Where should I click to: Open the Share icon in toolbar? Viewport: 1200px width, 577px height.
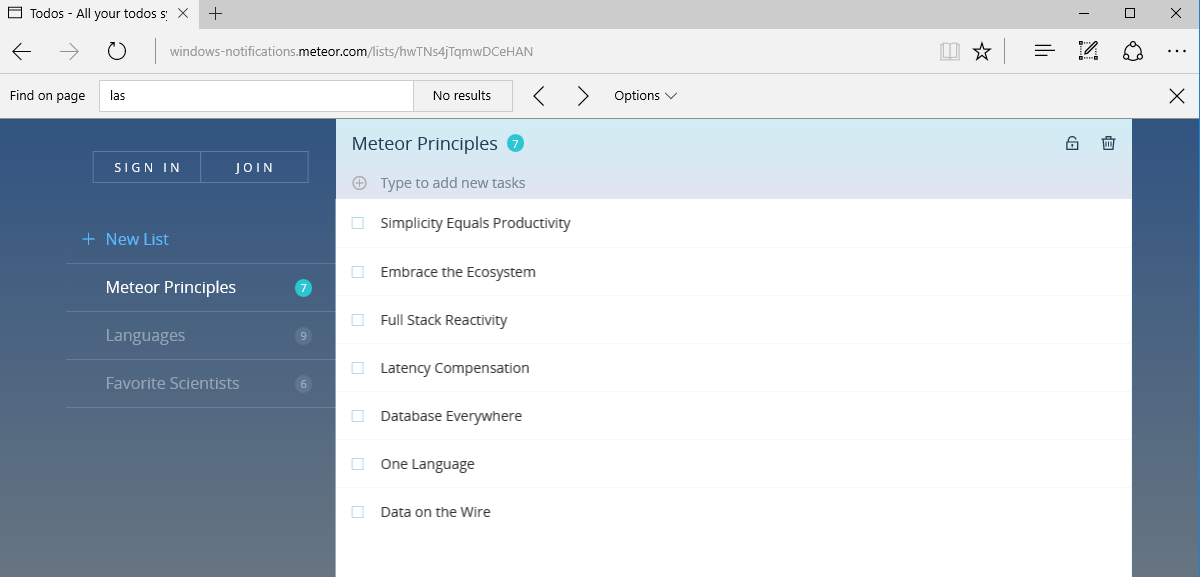click(1133, 51)
